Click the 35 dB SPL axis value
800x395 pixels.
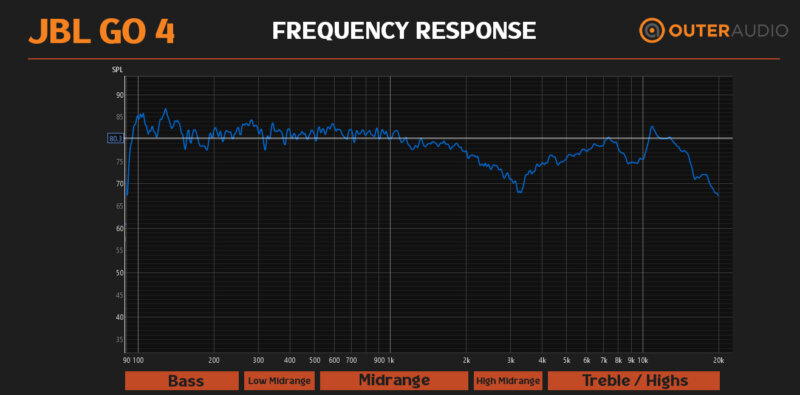[120, 339]
